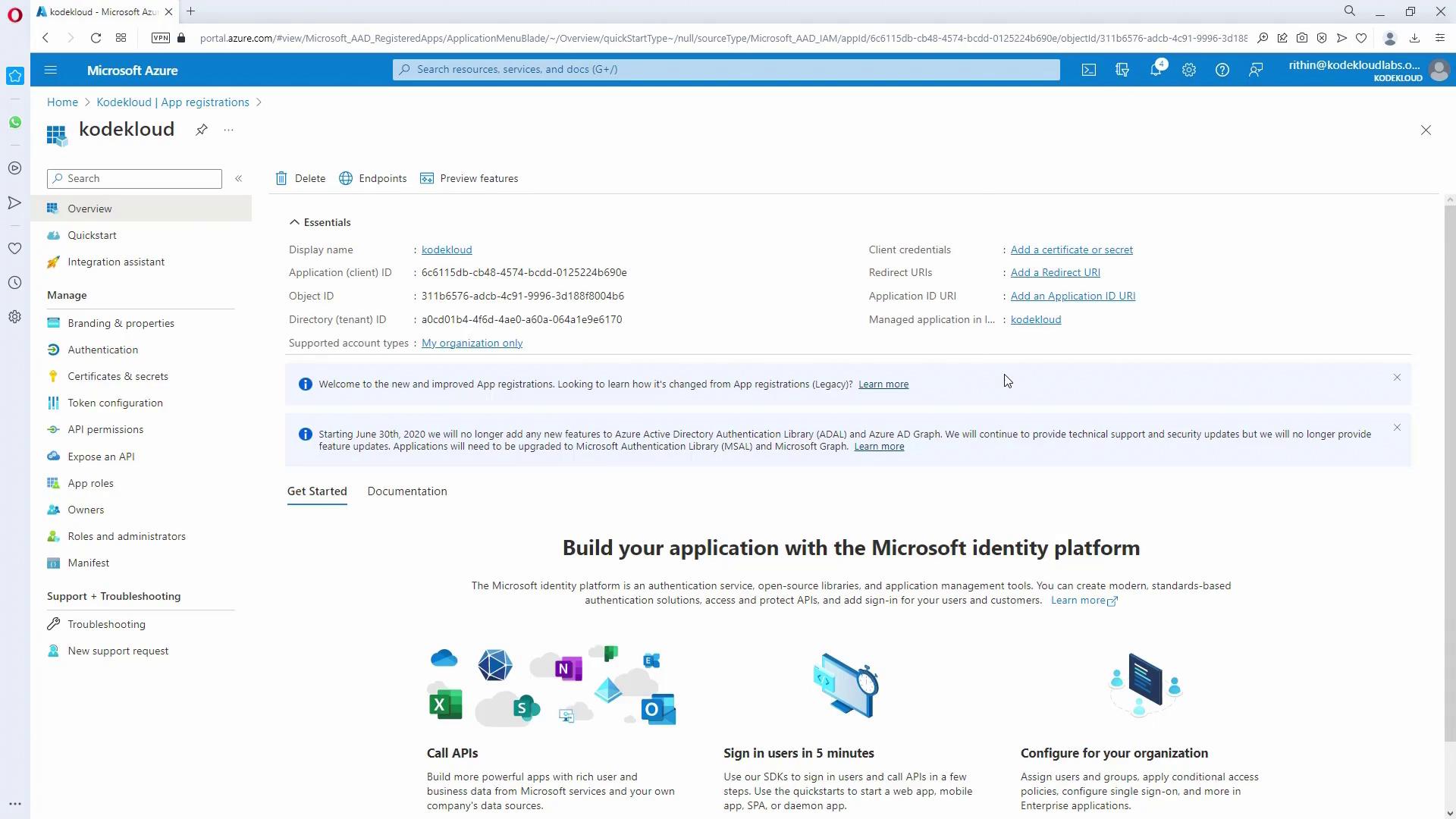Open more options ellipsis beside kodekloud
1456x819 pixels.
[228, 130]
